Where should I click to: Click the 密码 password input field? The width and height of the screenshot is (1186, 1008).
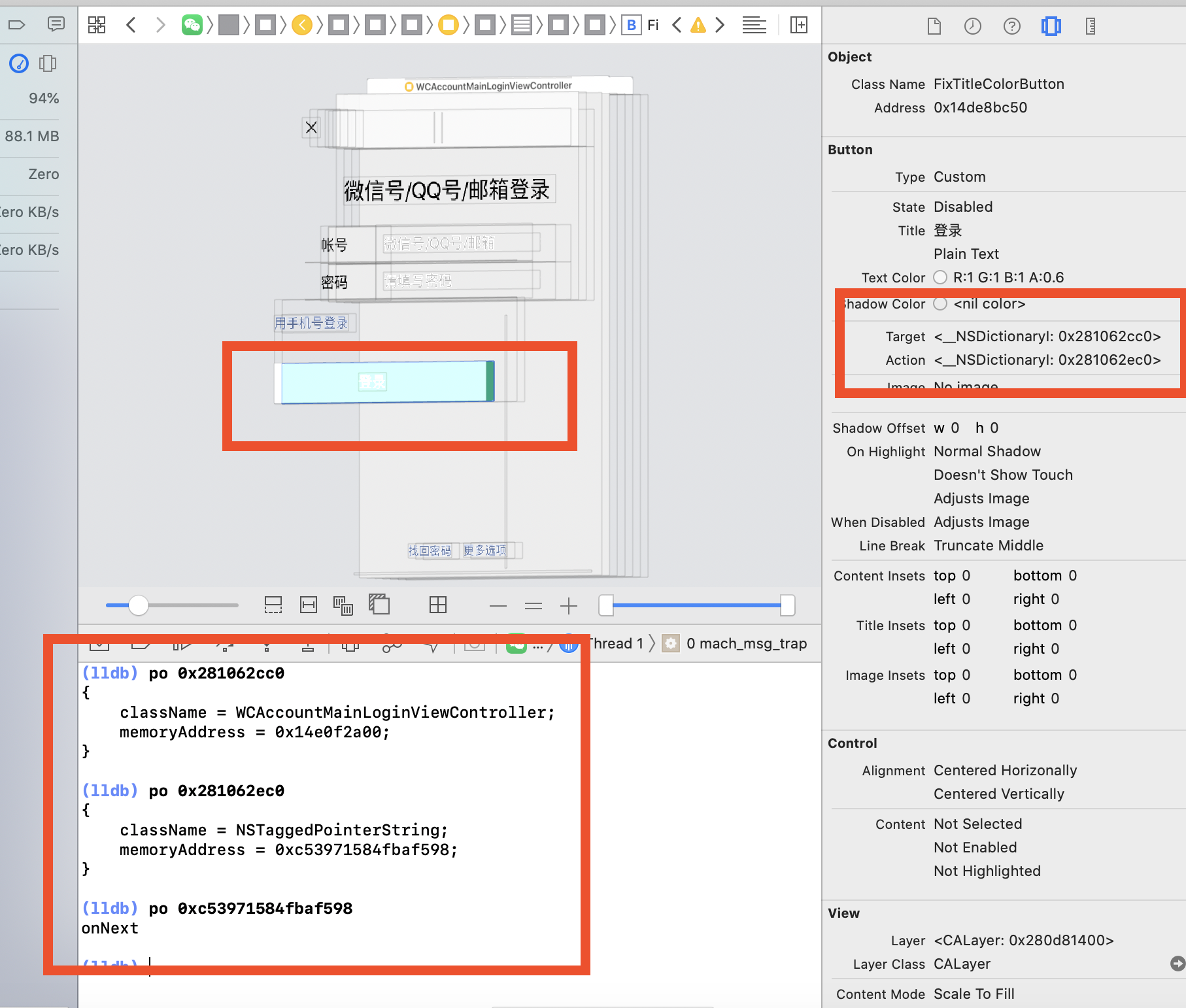coord(462,281)
